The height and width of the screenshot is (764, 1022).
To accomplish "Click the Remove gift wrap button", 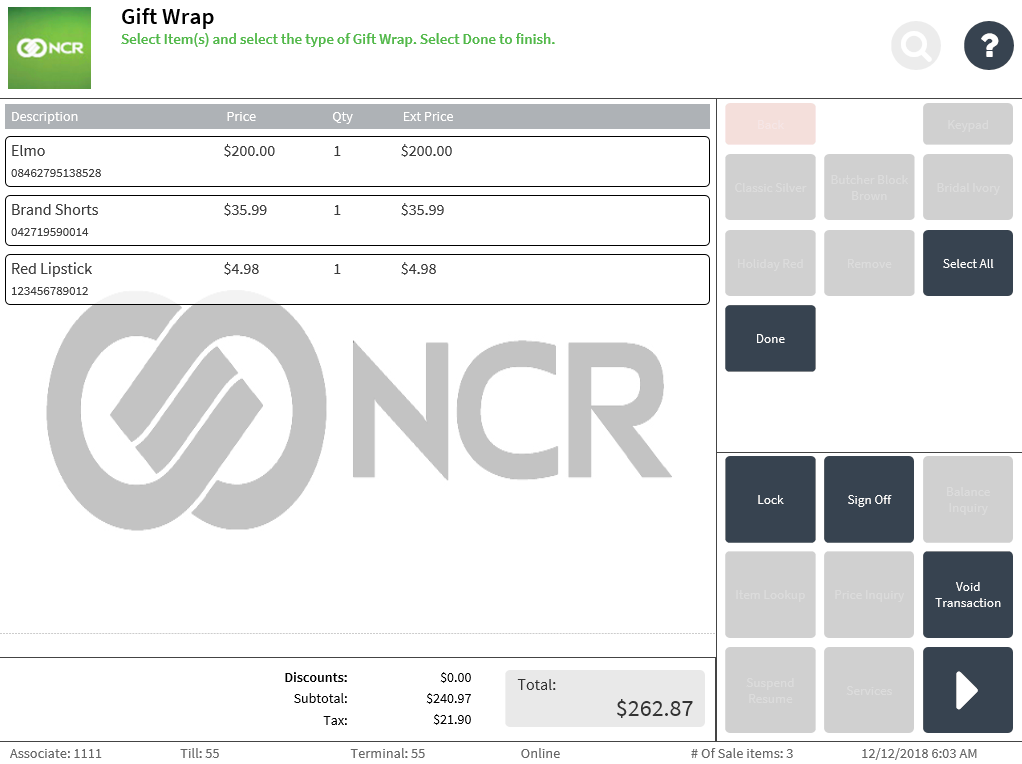I will coord(869,263).
